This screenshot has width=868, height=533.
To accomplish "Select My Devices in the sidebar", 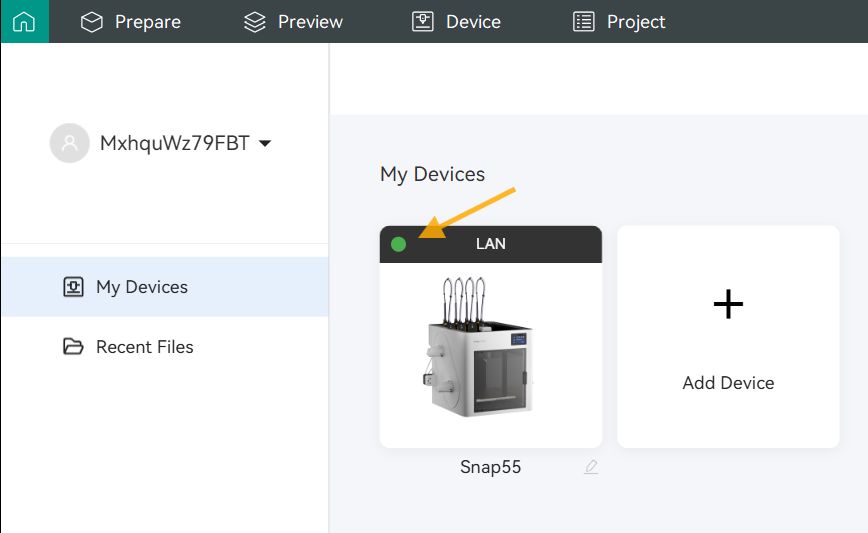I will tap(141, 287).
